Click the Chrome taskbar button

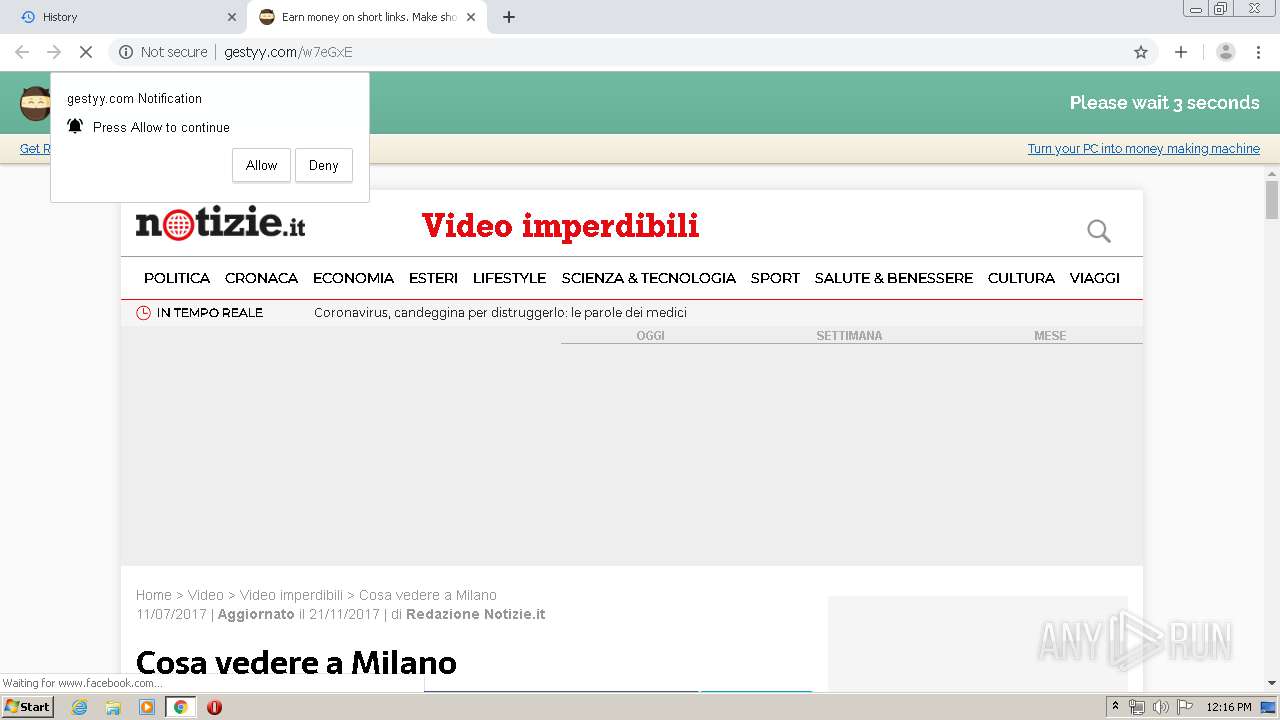tap(180, 707)
